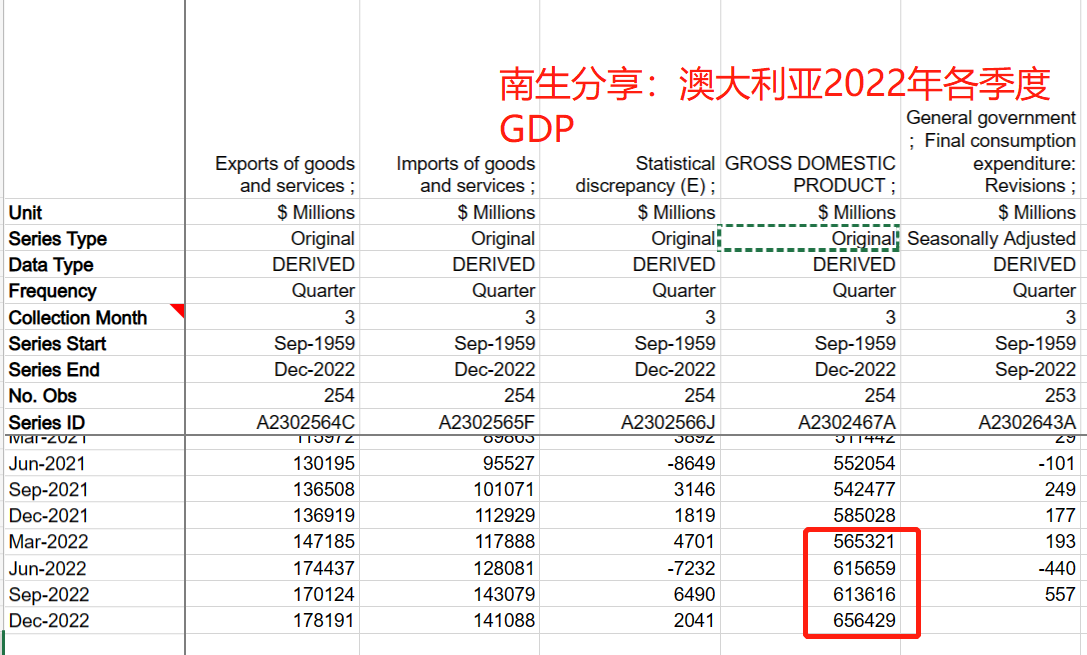Click the Mar-2022 GDP value 565321
This screenshot has height=655, width=1087.
[864, 542]
